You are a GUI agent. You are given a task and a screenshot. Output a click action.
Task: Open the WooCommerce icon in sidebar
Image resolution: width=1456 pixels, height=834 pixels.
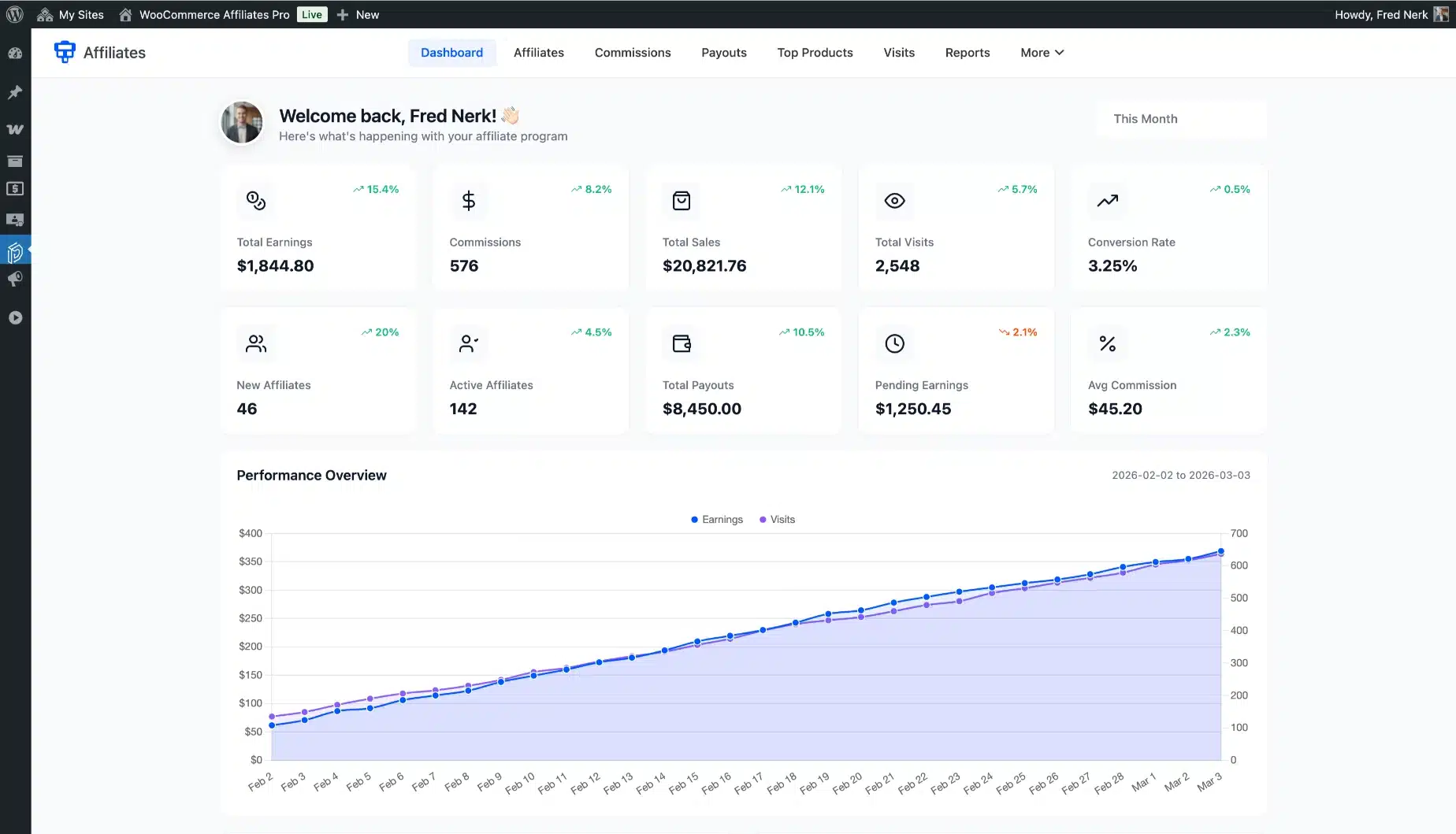click(15, 129)
